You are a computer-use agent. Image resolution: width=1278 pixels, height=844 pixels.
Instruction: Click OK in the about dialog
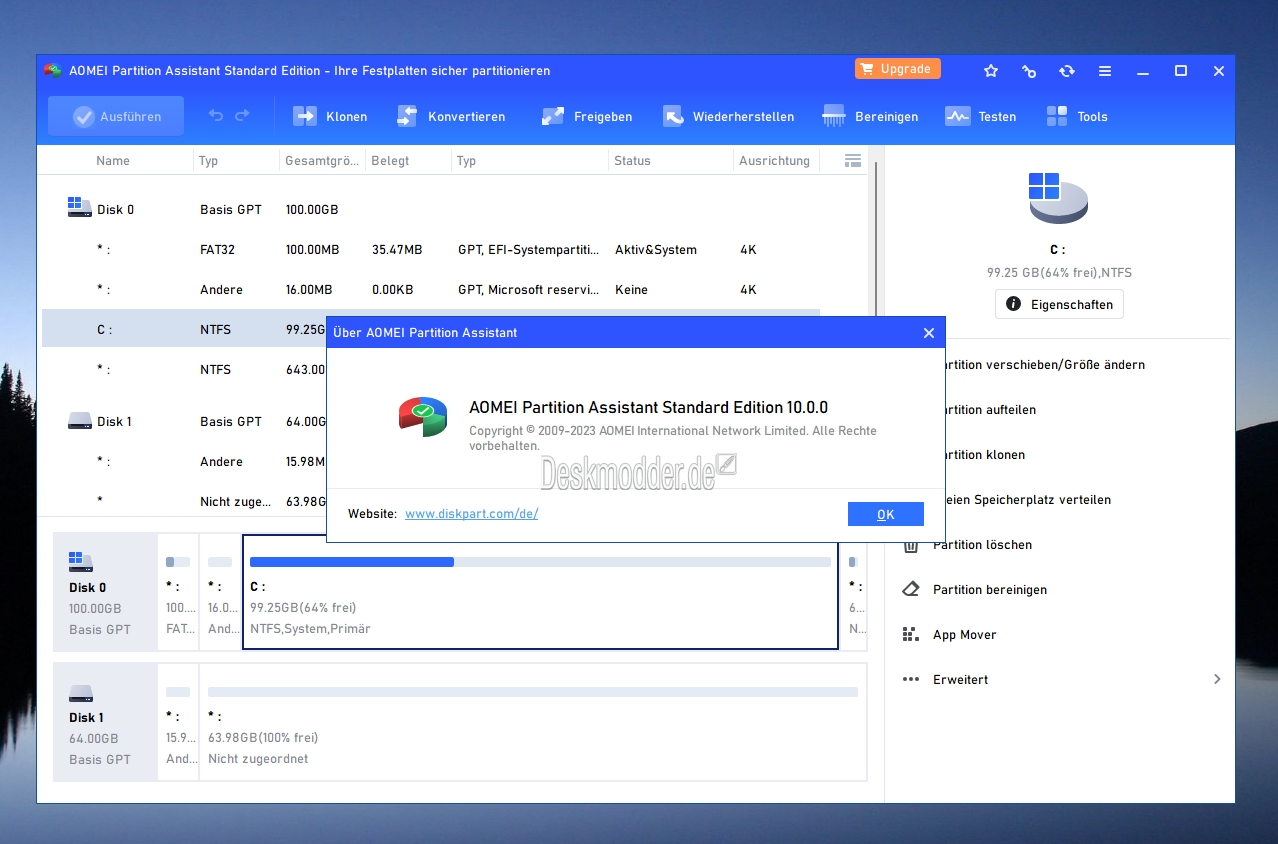point(886,514)
